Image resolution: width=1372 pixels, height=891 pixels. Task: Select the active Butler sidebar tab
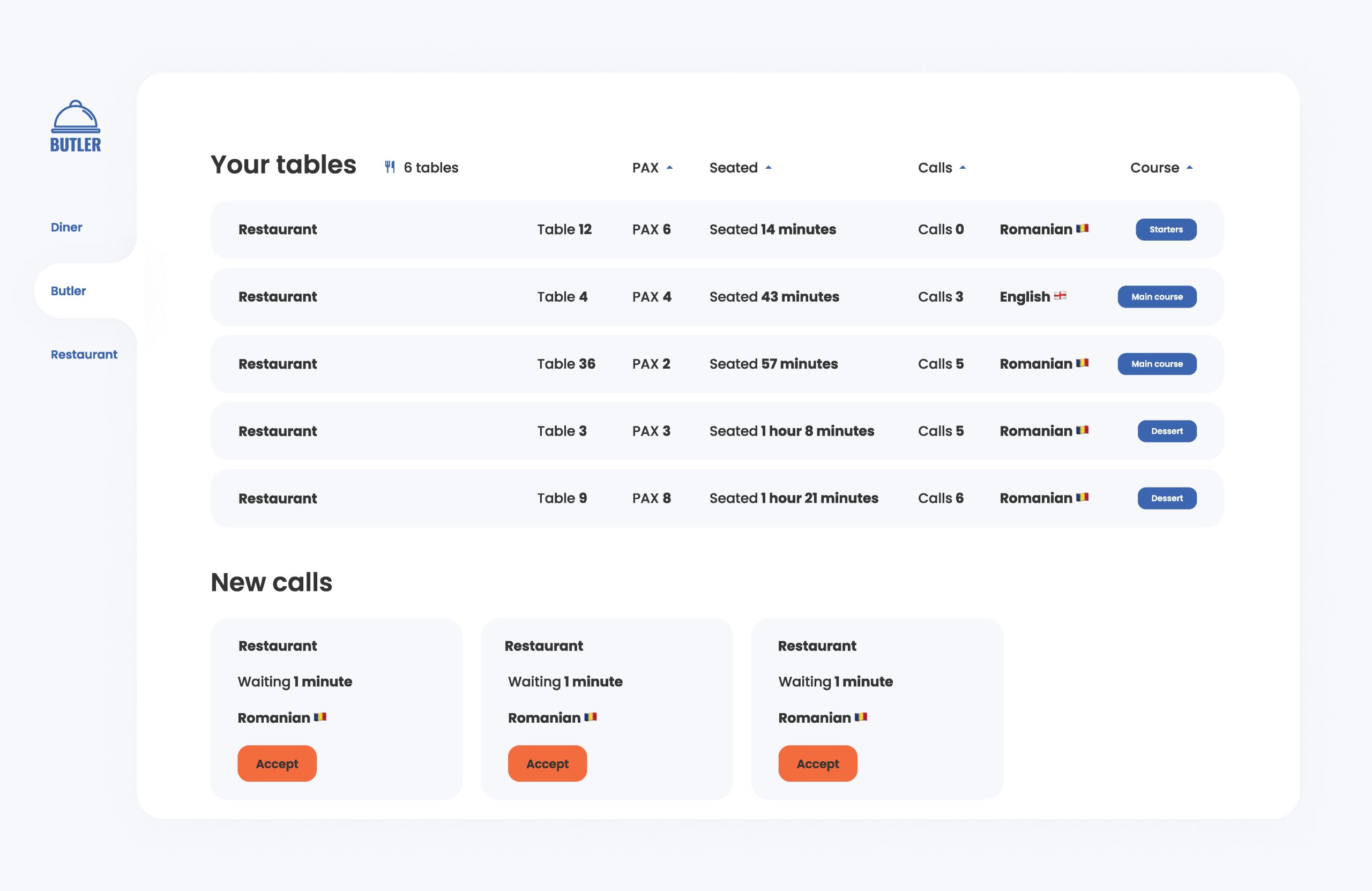click(x=68, y=291)
